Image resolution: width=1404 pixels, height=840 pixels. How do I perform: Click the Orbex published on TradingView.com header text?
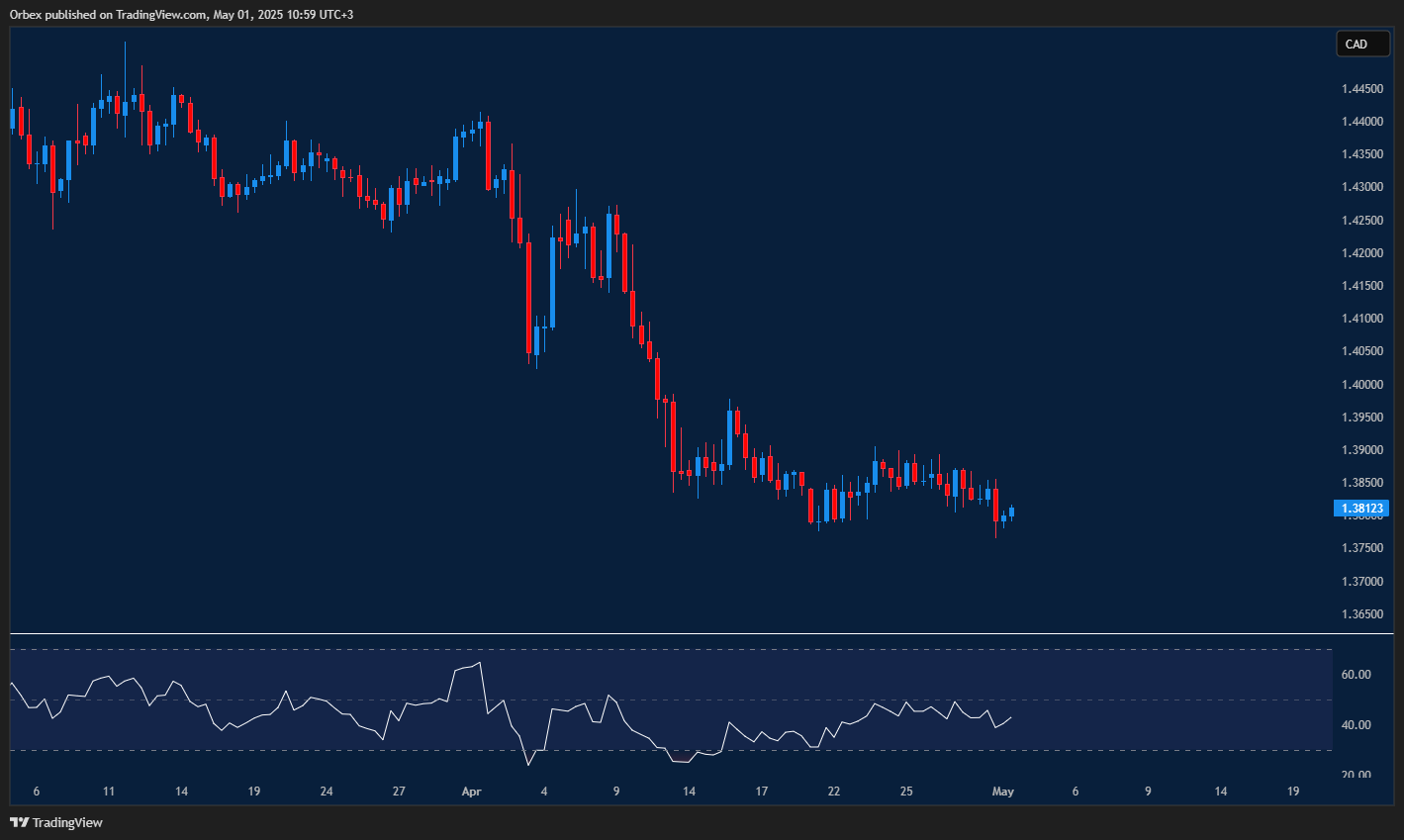(x=181, y=14)
